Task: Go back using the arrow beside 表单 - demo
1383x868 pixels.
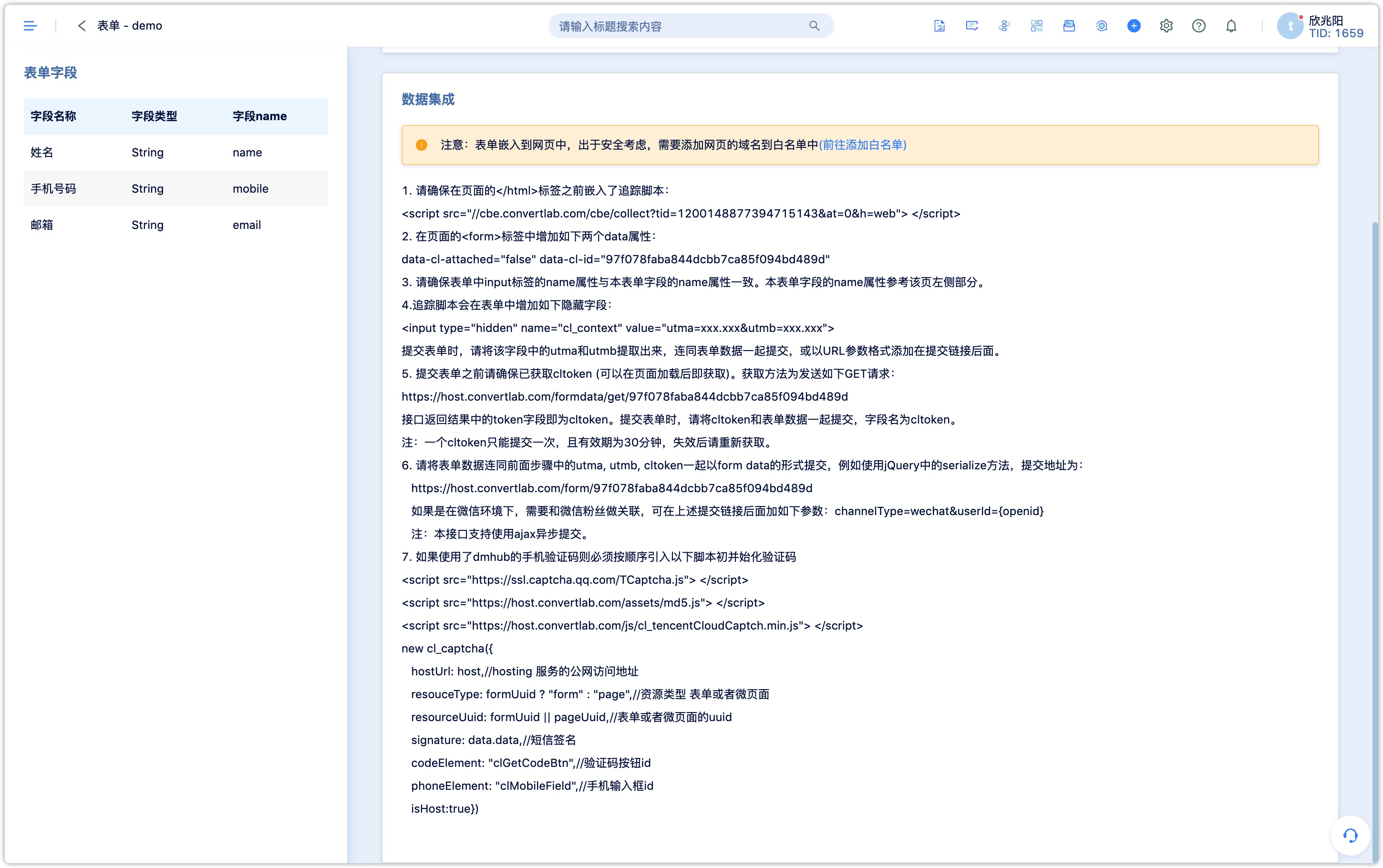Action: click(82, 26)
